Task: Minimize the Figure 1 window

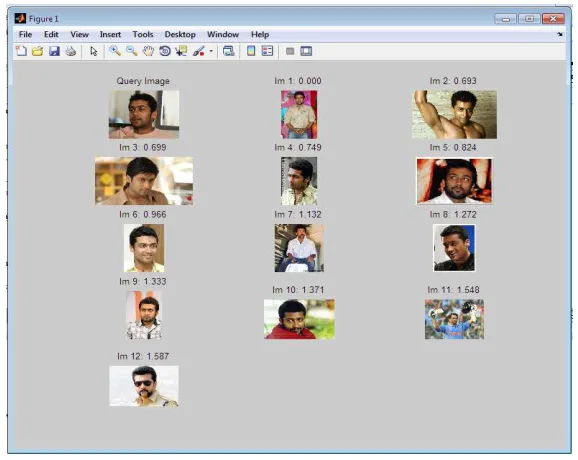Action: point(506,18)
